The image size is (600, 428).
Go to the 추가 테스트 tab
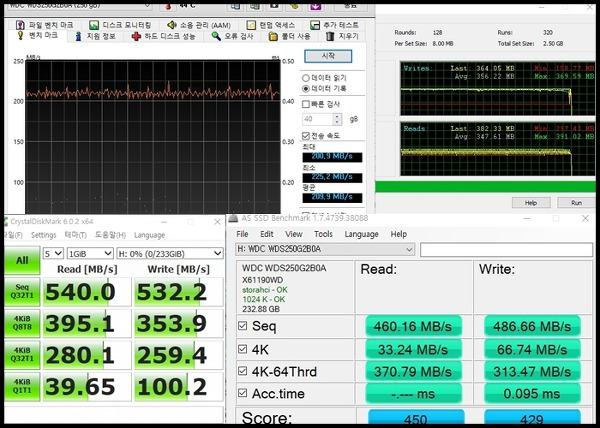[x=334, y=25]
